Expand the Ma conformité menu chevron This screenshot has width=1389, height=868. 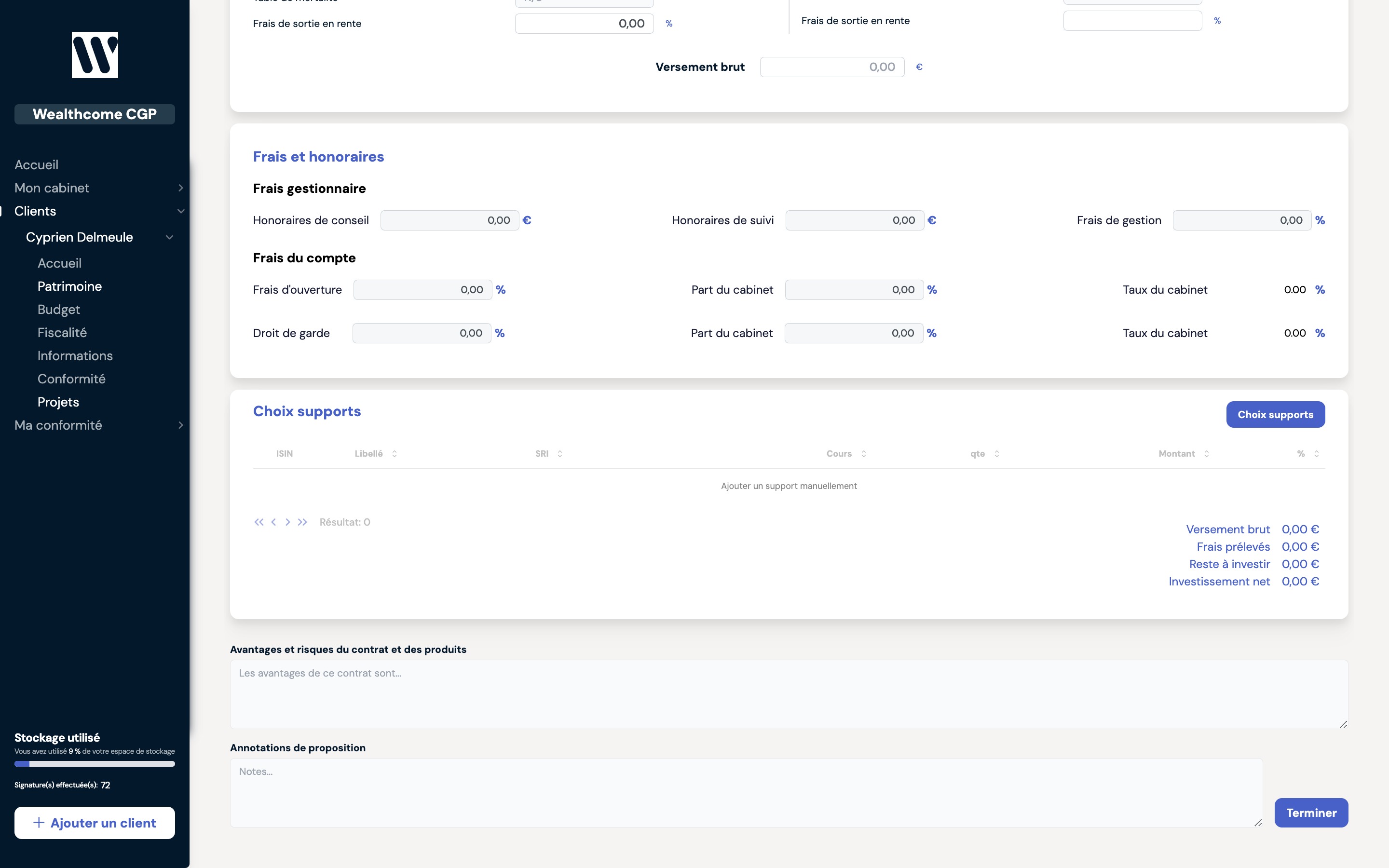pos(181,425)
